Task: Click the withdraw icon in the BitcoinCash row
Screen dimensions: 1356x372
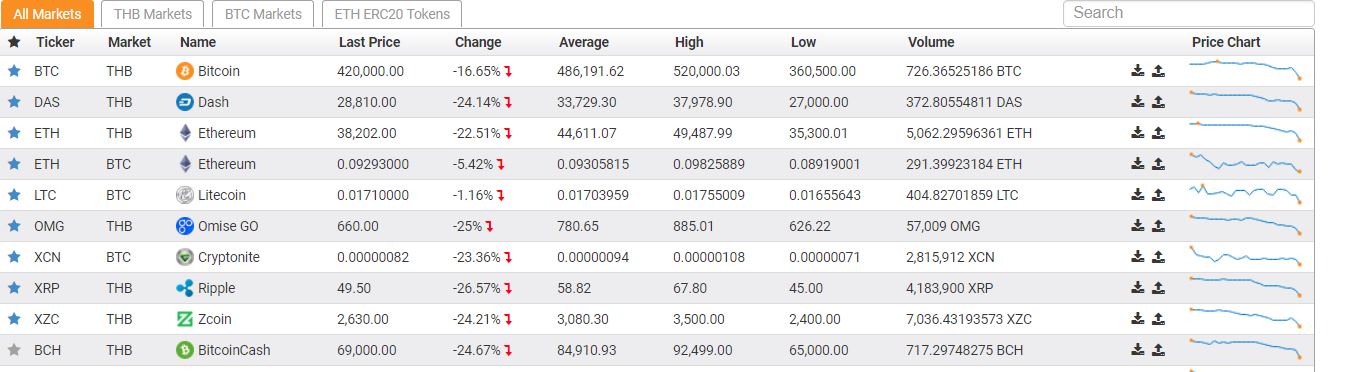Action: [x=1158, y=350]
